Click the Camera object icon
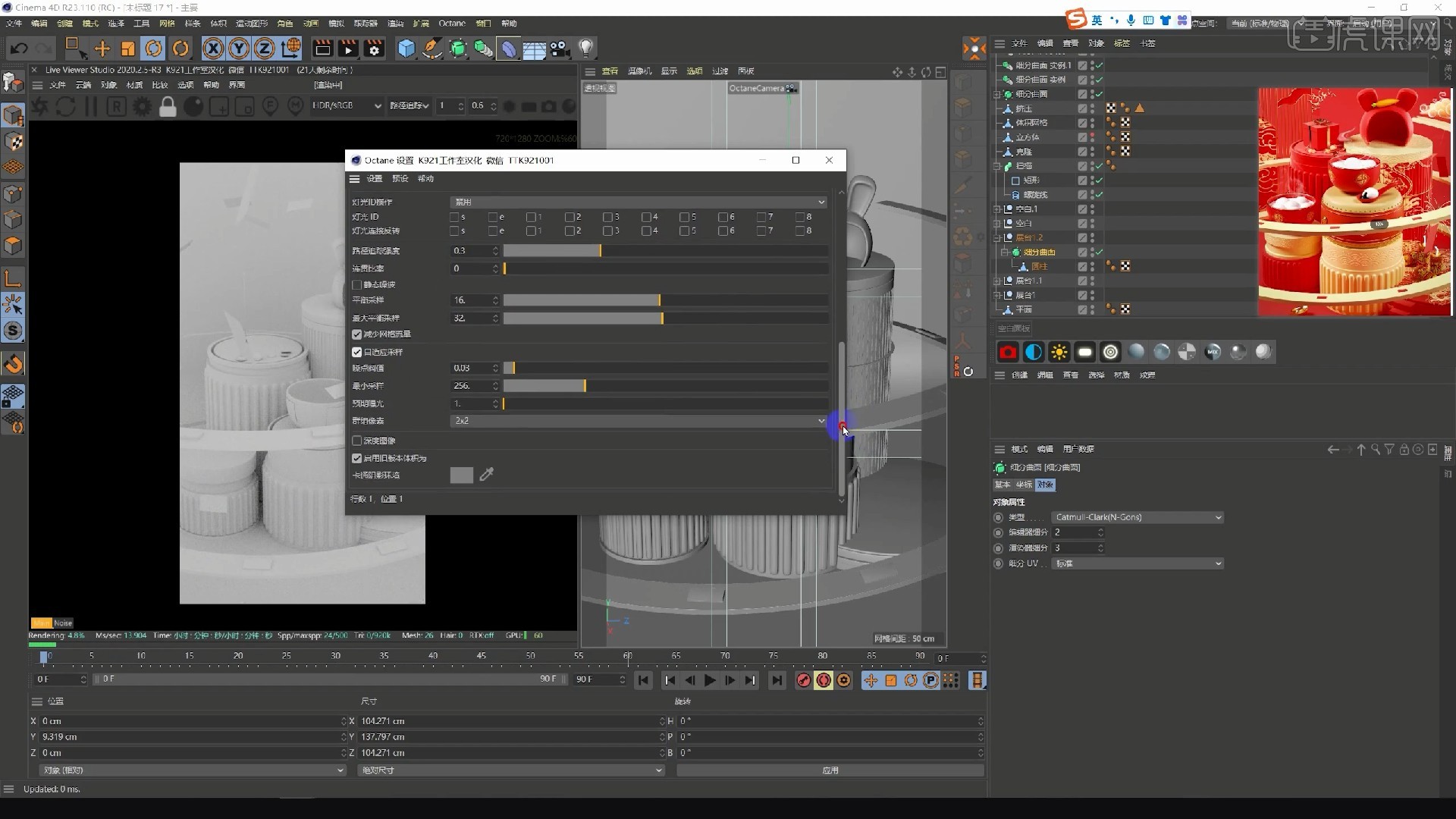Image resolution: width=1456 pixels, height=819 pixels. coord(560,49)
